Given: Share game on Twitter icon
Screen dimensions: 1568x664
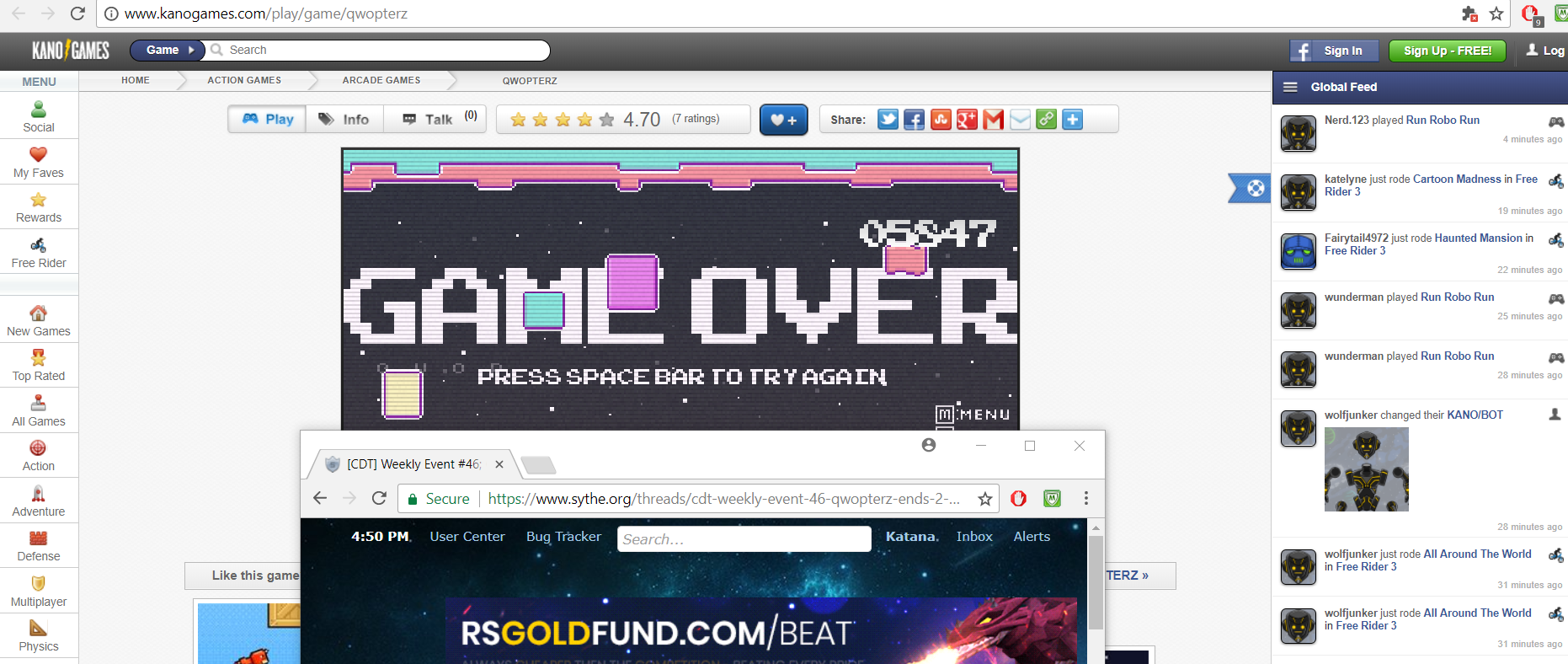Looking at the screenshot, I should (x=888, y=120).
